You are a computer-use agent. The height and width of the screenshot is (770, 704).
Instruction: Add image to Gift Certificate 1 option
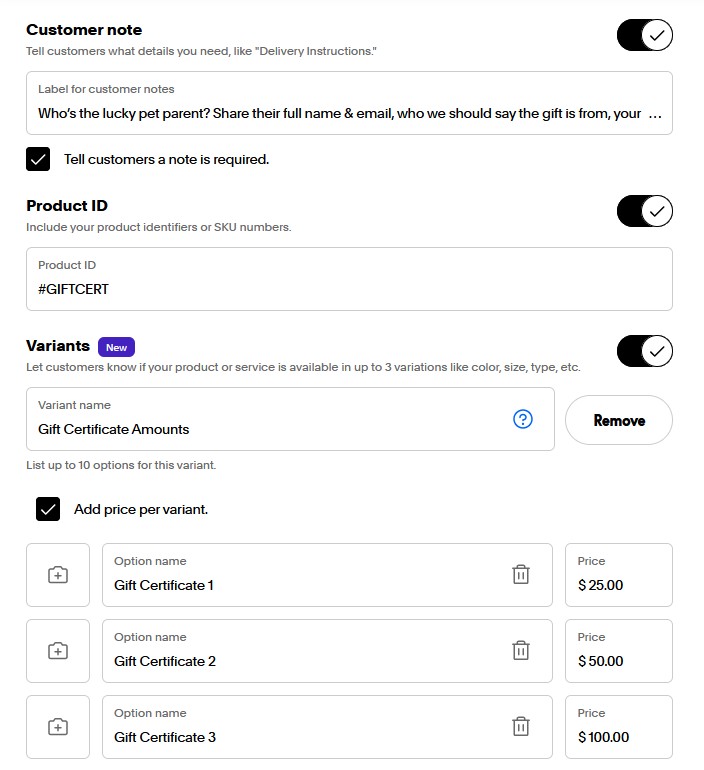click(x=58, y=575)
